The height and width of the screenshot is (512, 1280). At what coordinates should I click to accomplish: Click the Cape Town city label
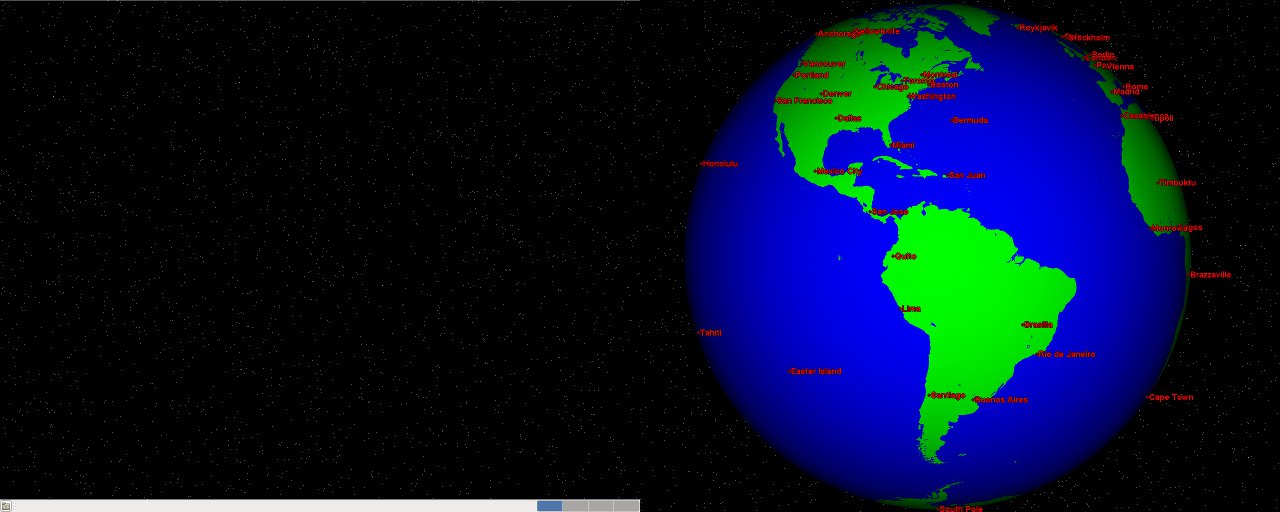pos(1170,397)
